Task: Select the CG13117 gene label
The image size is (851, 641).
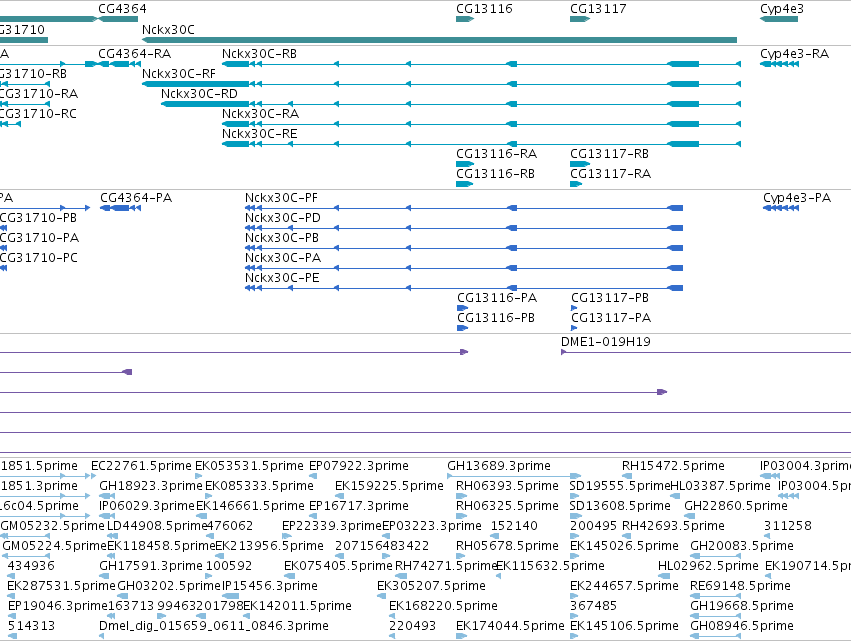Action: click(x=598, y=9)
